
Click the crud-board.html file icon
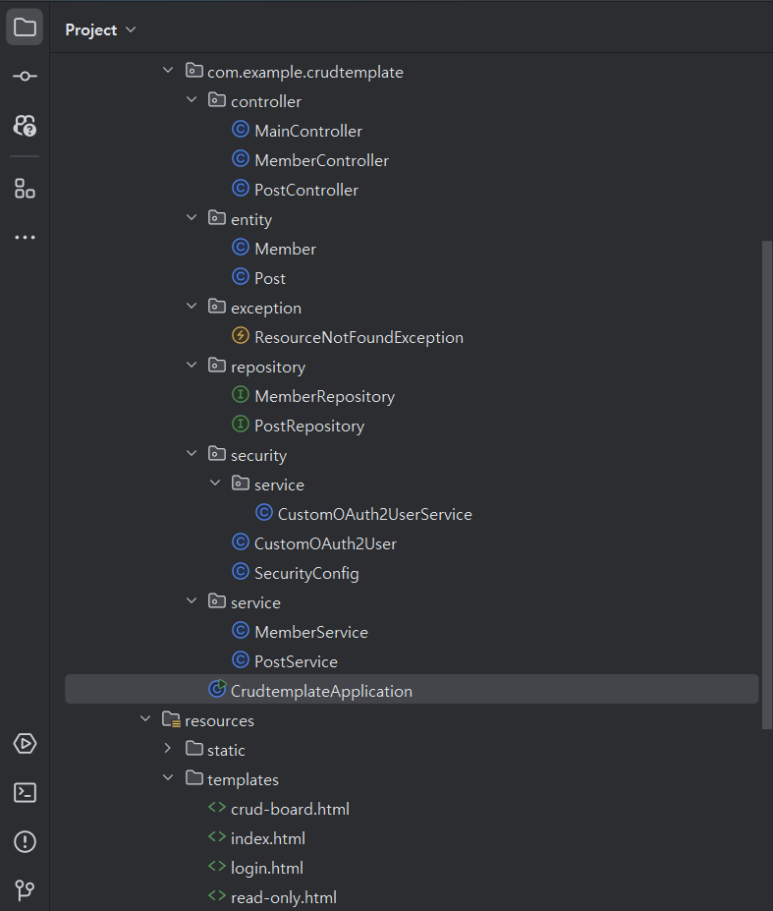point(217,808)
